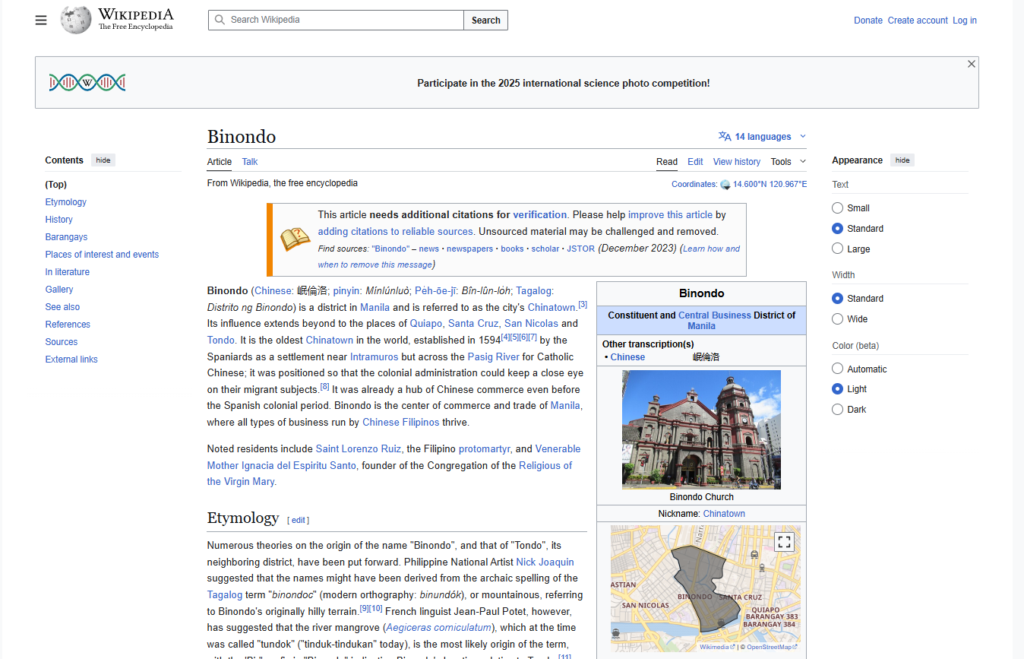Hide the Contents sidebar
1024x659 pixels.
[x=103, y=160]
